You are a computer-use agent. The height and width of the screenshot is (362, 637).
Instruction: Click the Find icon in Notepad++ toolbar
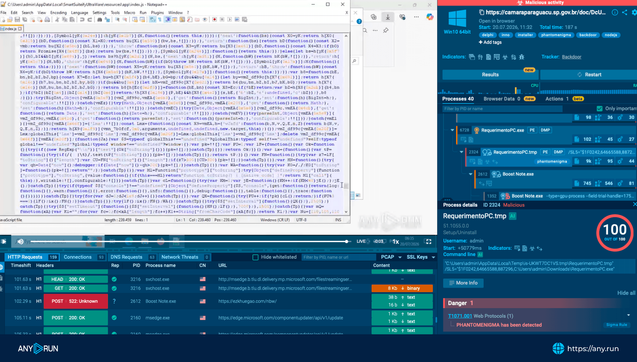pyautogui.click(x=100, y=19)
